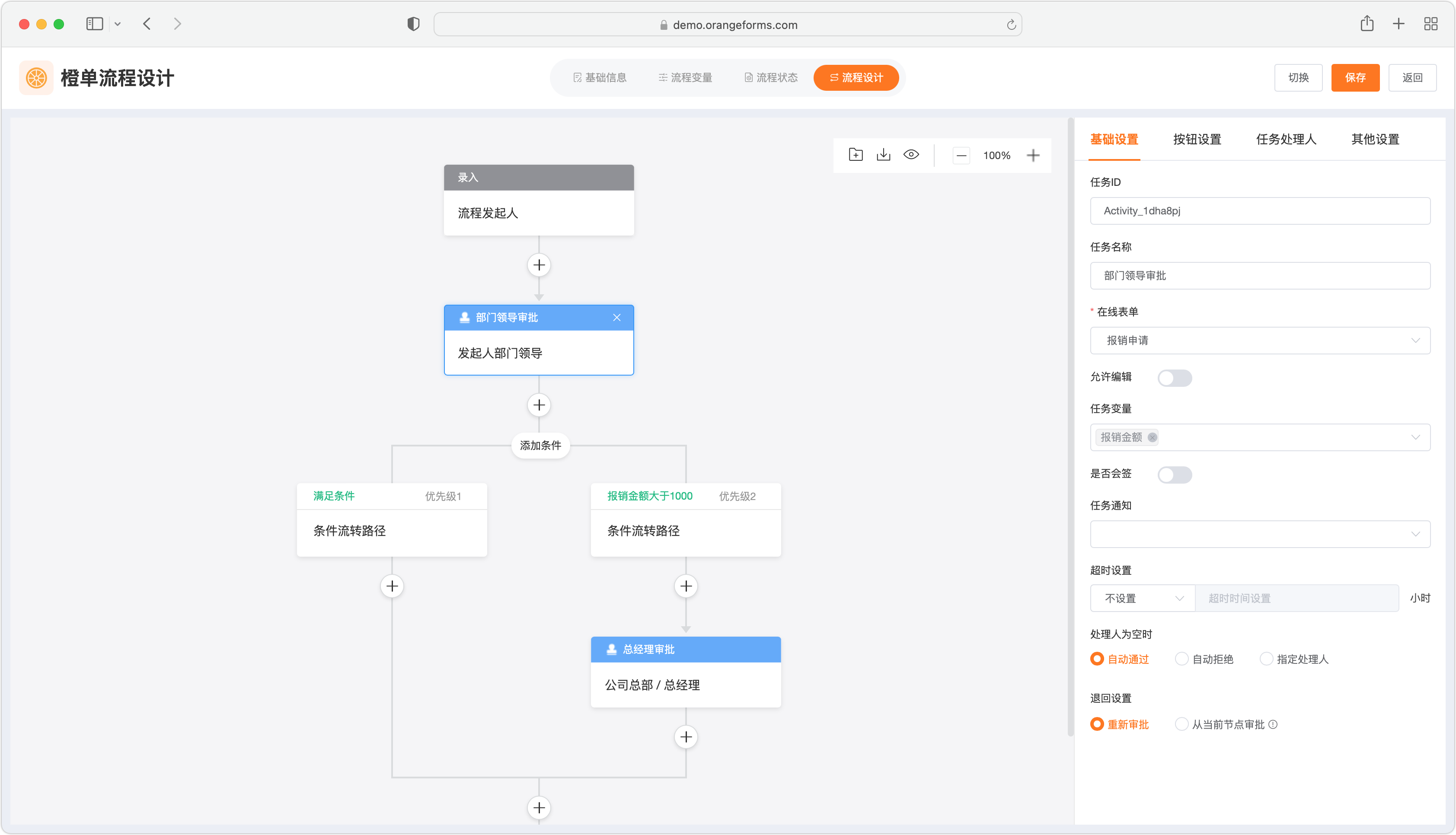Click user icon on 总经理审批 node
Viewport: 1456px width, 835px height.
coord(611,649)
